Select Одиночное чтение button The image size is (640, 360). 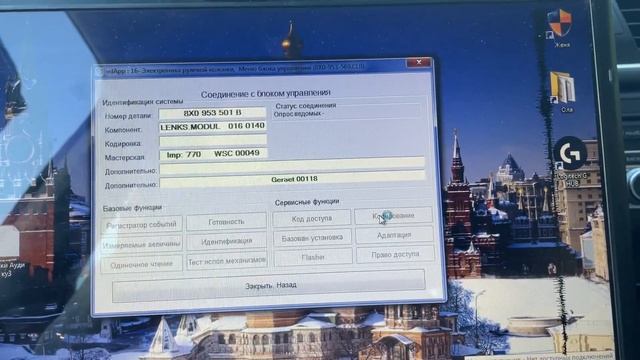142,264
